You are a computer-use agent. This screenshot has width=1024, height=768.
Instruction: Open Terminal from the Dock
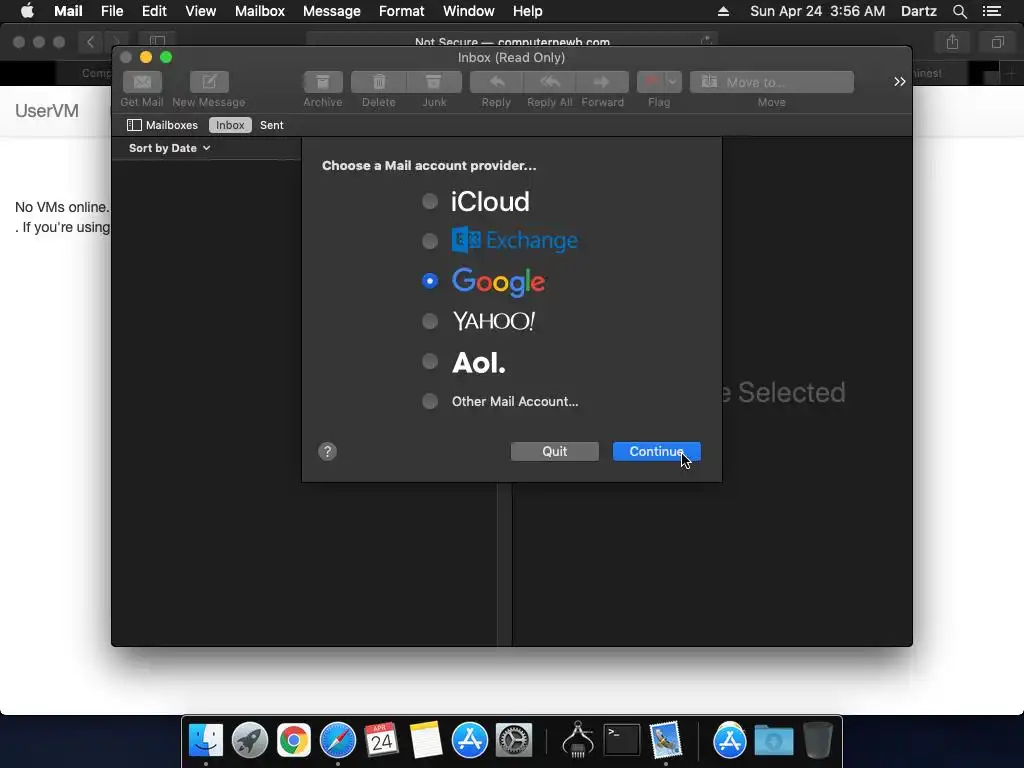pos(622,740)
